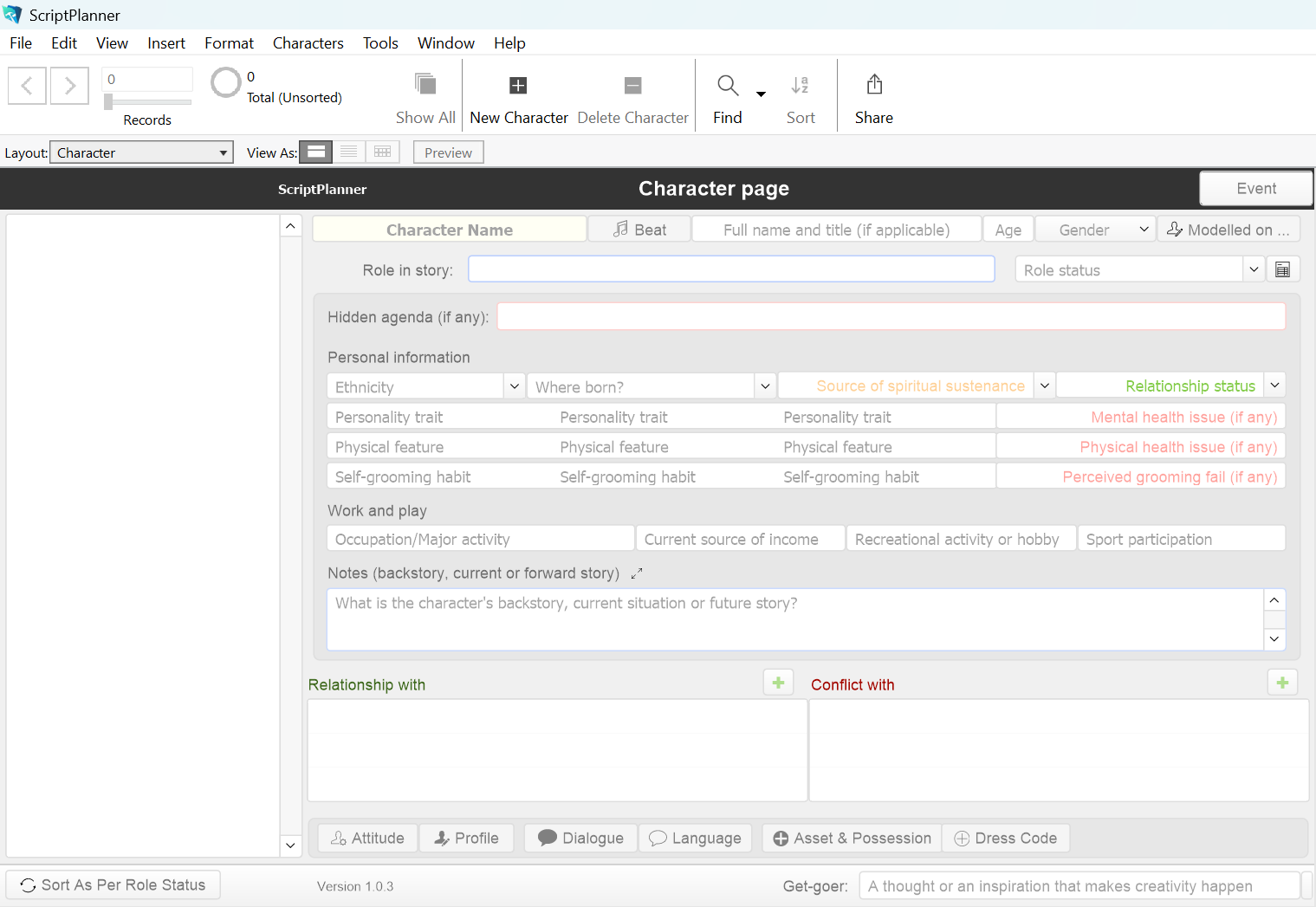
Task: Open the Find magnifier tool
Action: (x=727, y=86)
